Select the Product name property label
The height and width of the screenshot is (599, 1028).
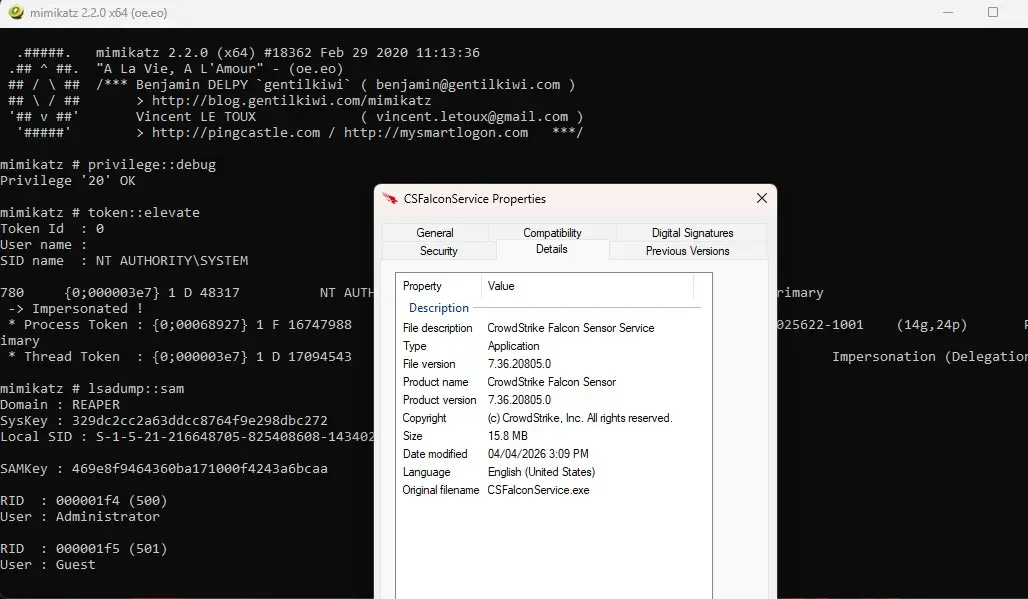point(435,382)
